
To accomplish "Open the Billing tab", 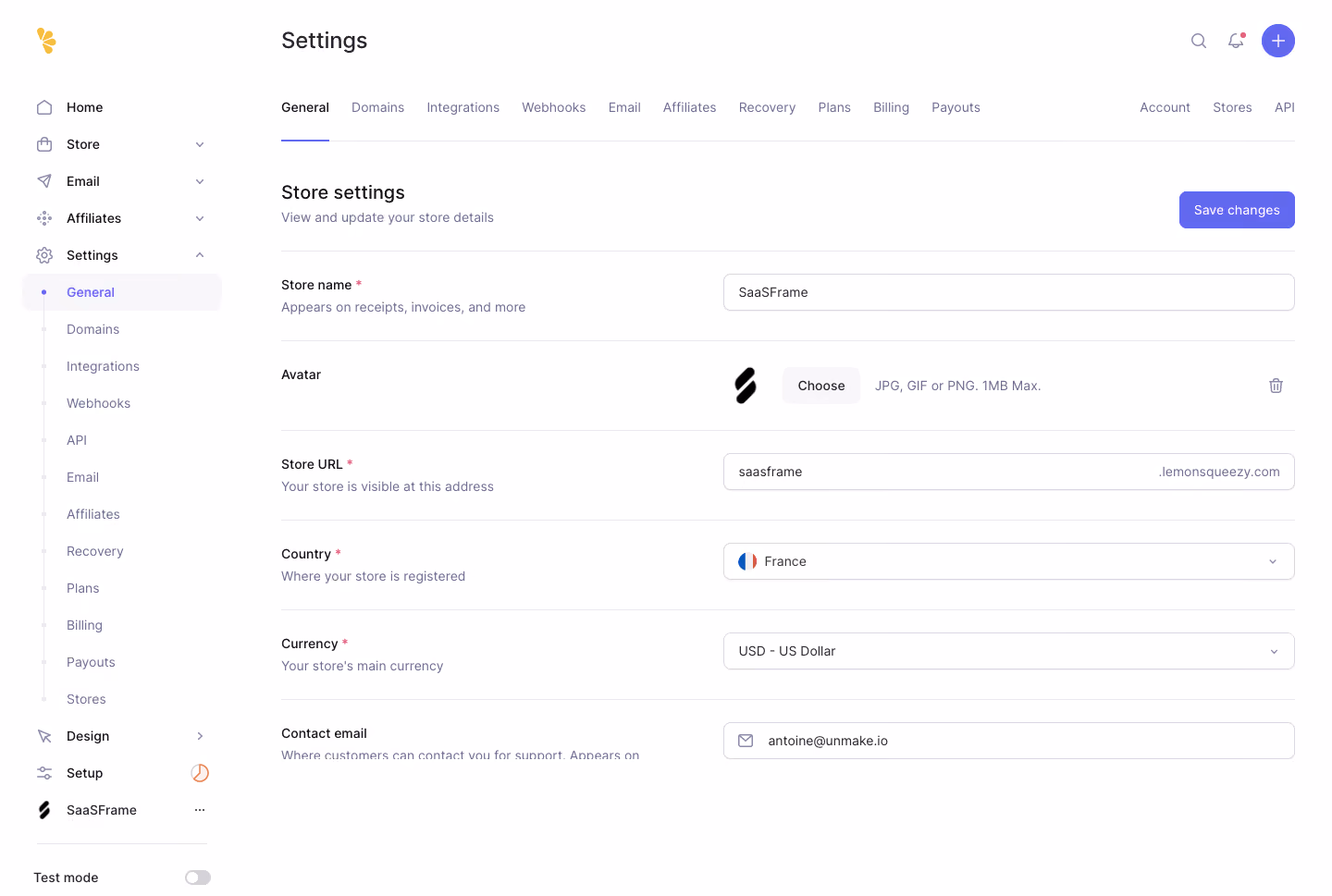I will (x=891, y=107).
